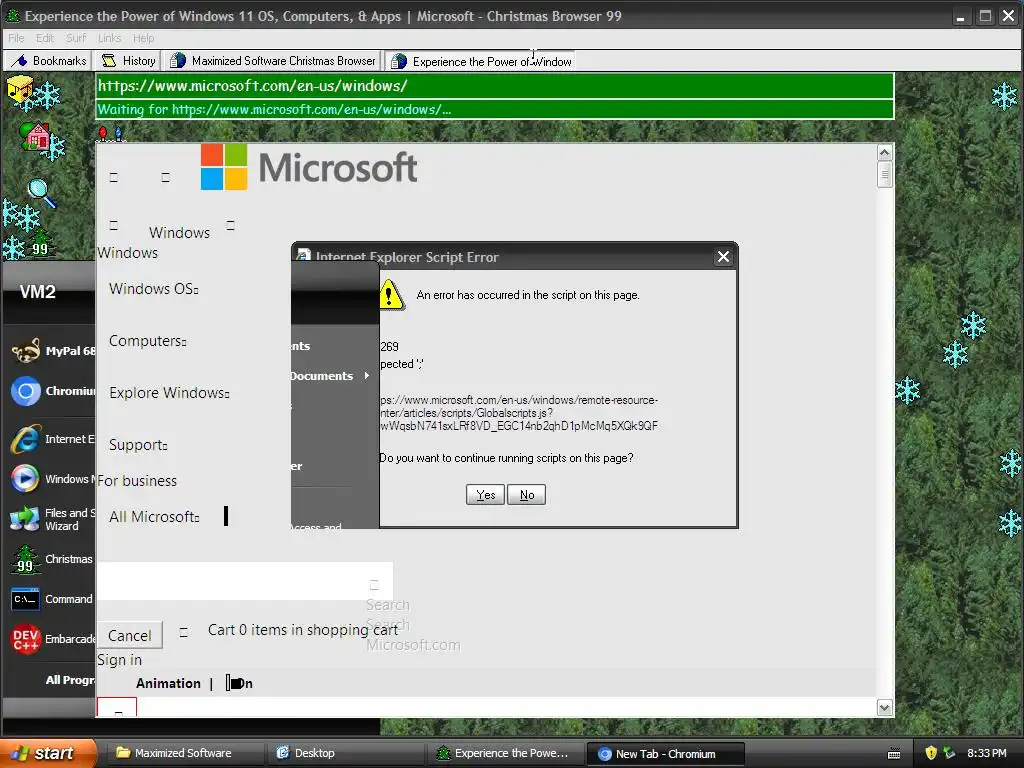Click the For business link

coord(137,481)
